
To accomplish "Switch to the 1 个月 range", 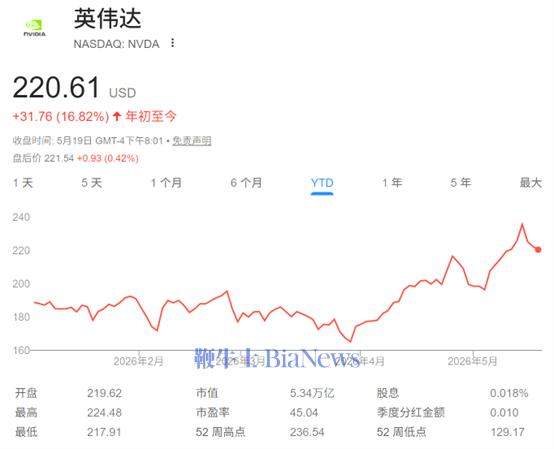I will (166, 183).
